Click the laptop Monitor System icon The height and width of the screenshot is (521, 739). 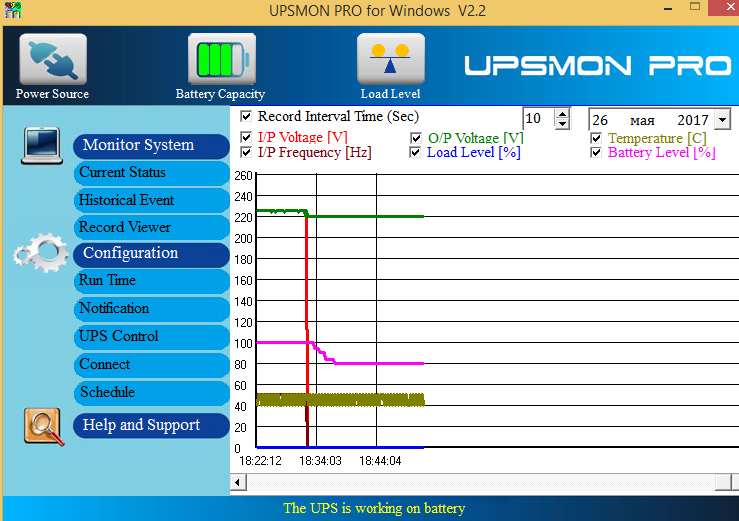[42, 146]
